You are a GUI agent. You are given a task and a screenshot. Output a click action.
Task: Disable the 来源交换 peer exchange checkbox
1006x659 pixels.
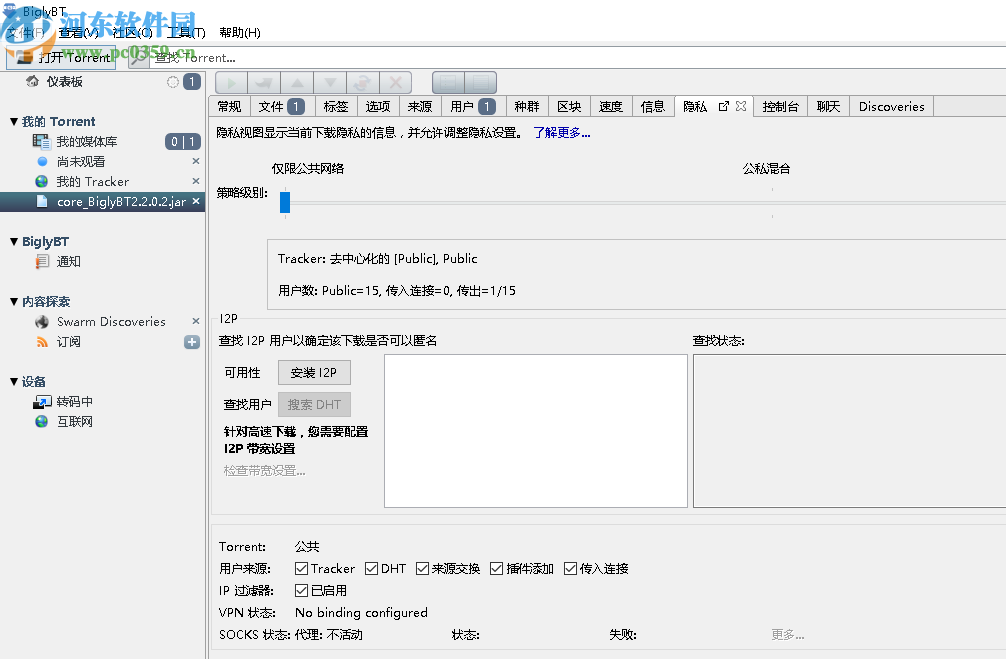[x=424, y=568]
